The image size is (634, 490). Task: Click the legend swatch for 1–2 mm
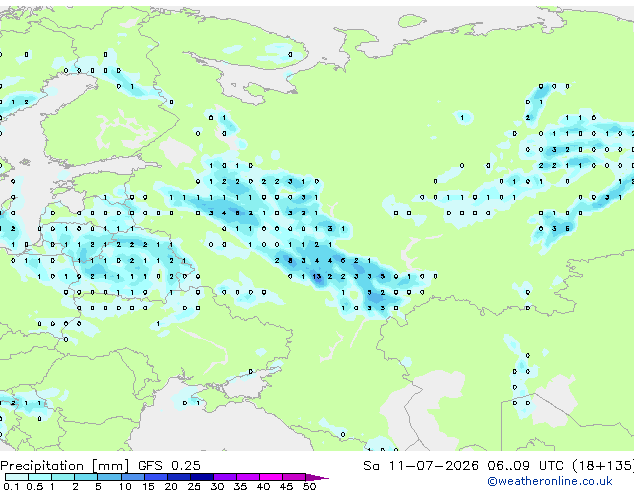pos(63,477)
